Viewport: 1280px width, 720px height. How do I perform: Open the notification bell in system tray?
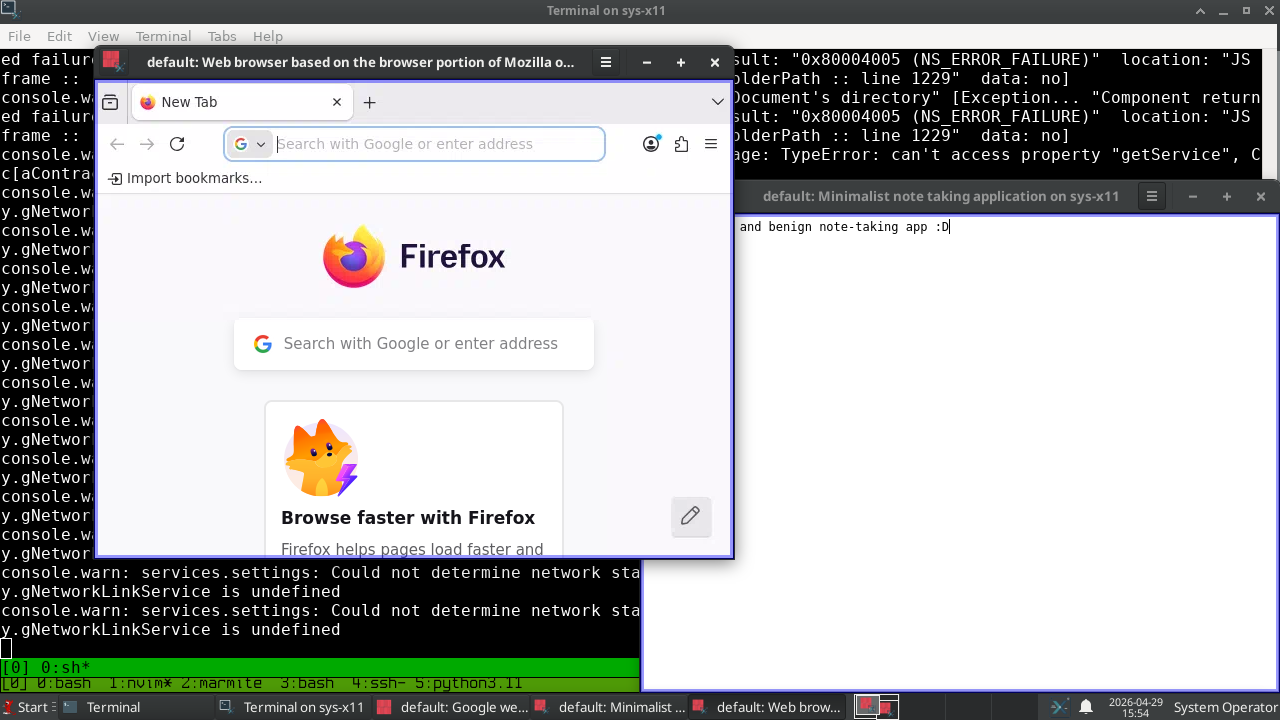[1086, 707]
